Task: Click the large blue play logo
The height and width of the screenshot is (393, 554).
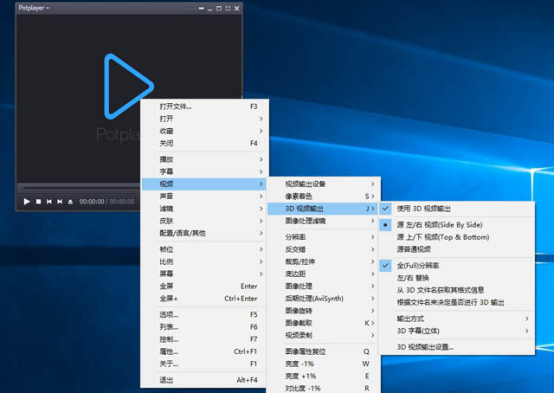Action: tap(129, 86)
